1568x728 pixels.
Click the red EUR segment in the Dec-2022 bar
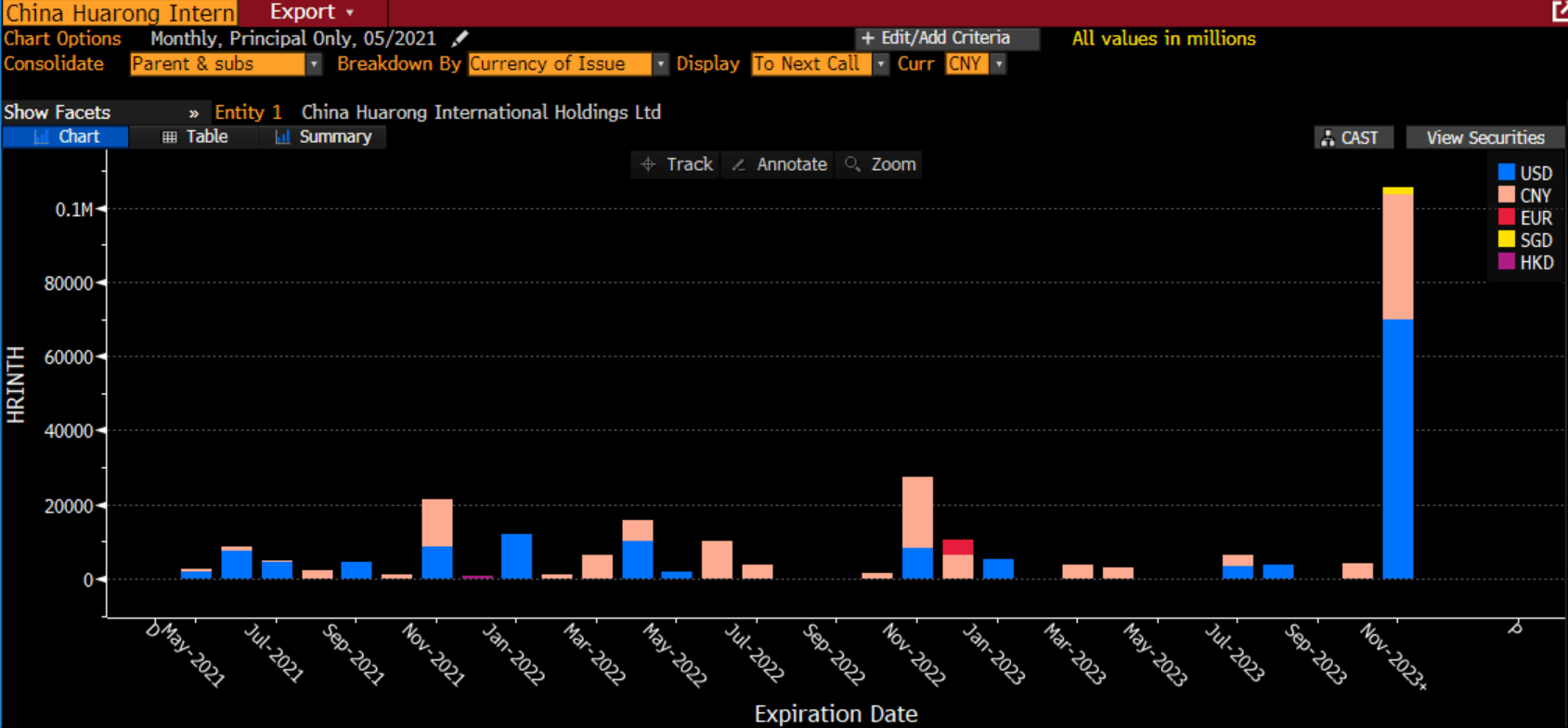pyautogui.click(x=957, y=547)
